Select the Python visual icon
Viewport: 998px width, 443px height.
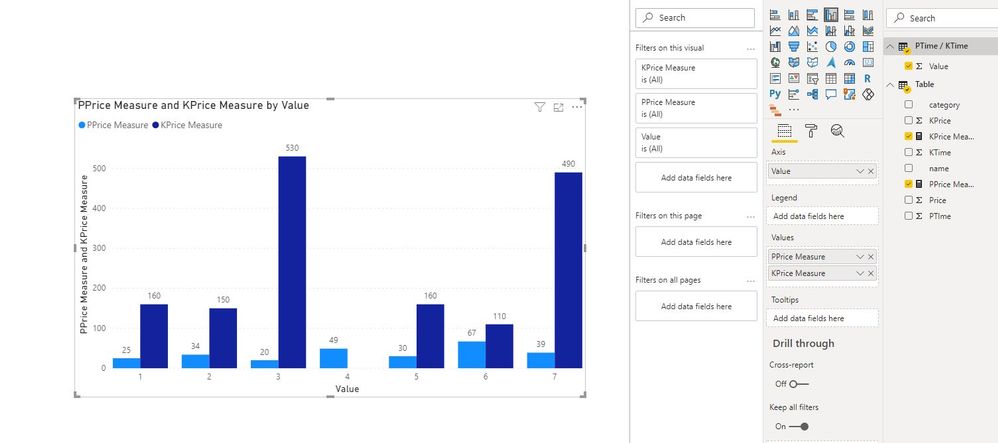click(775, 94)
